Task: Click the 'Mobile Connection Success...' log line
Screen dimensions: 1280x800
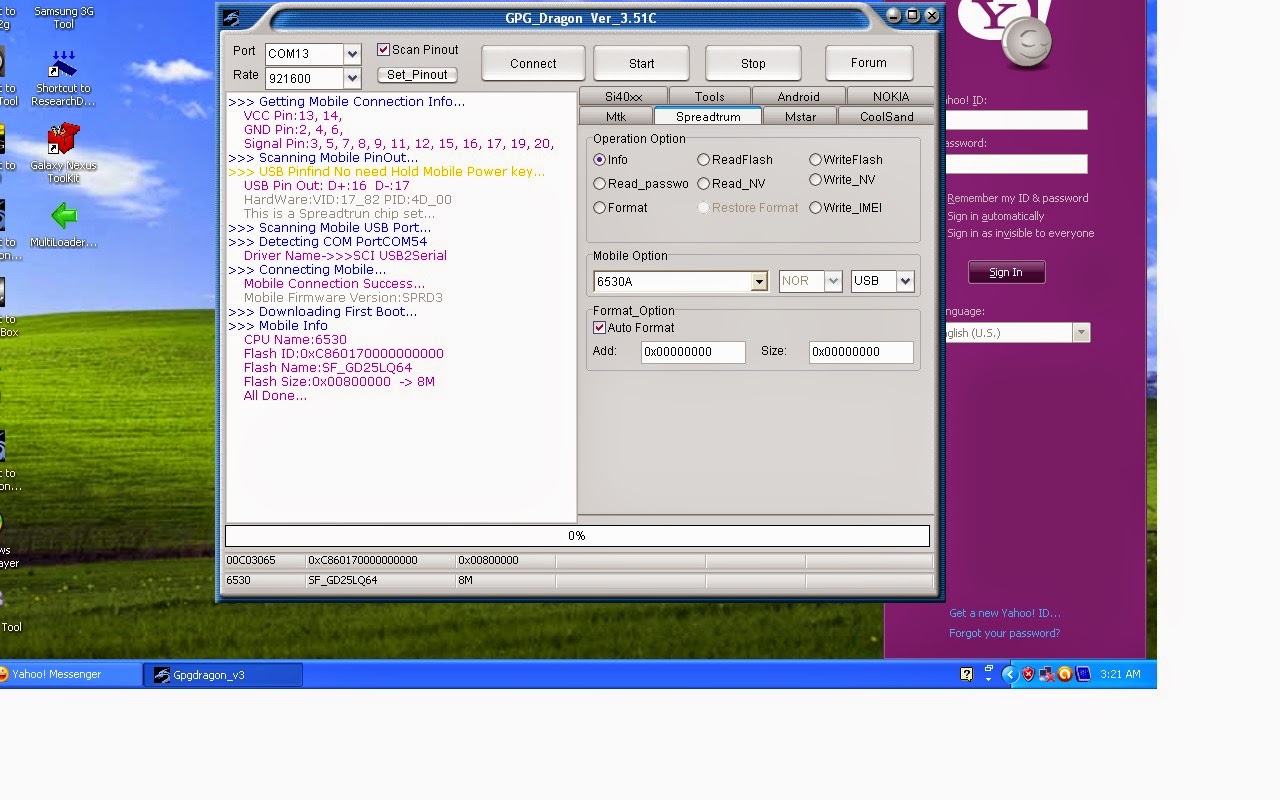Action: point(334,284)
